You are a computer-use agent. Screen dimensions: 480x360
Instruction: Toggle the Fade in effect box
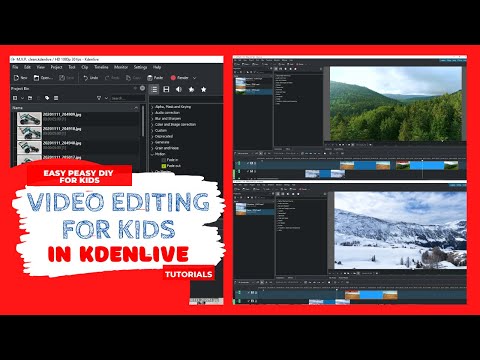(164, 160)
